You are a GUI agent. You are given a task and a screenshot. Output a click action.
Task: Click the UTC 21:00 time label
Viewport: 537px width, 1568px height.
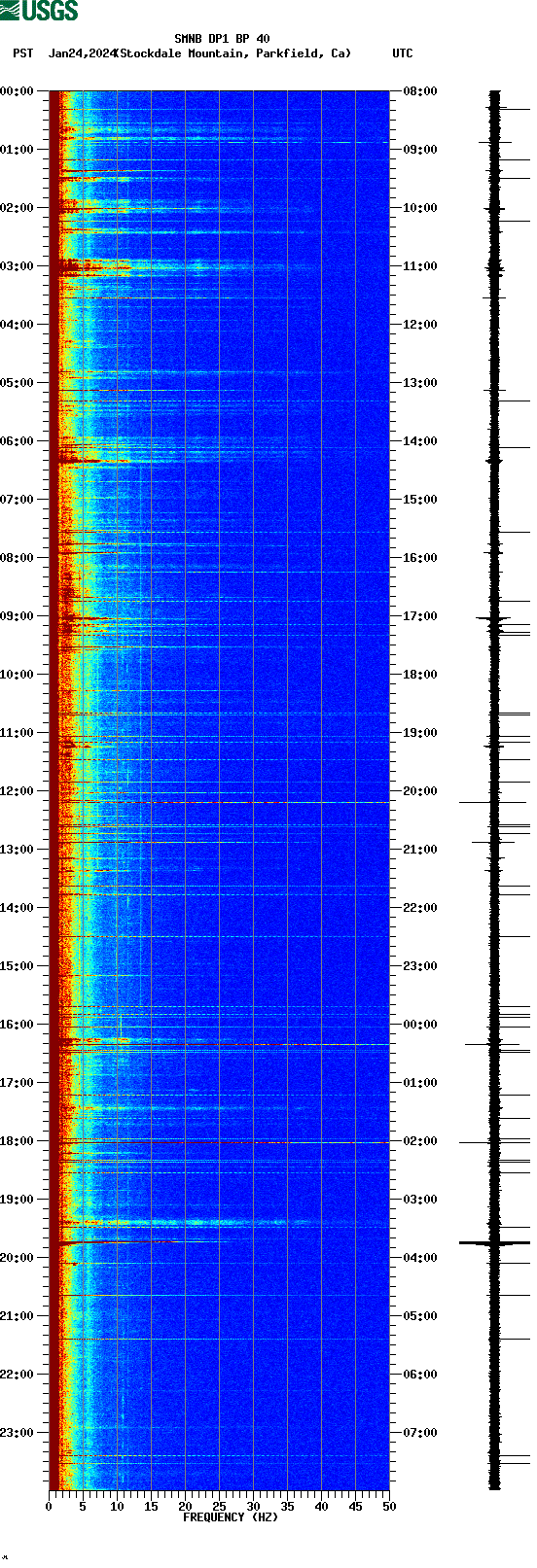420,850
